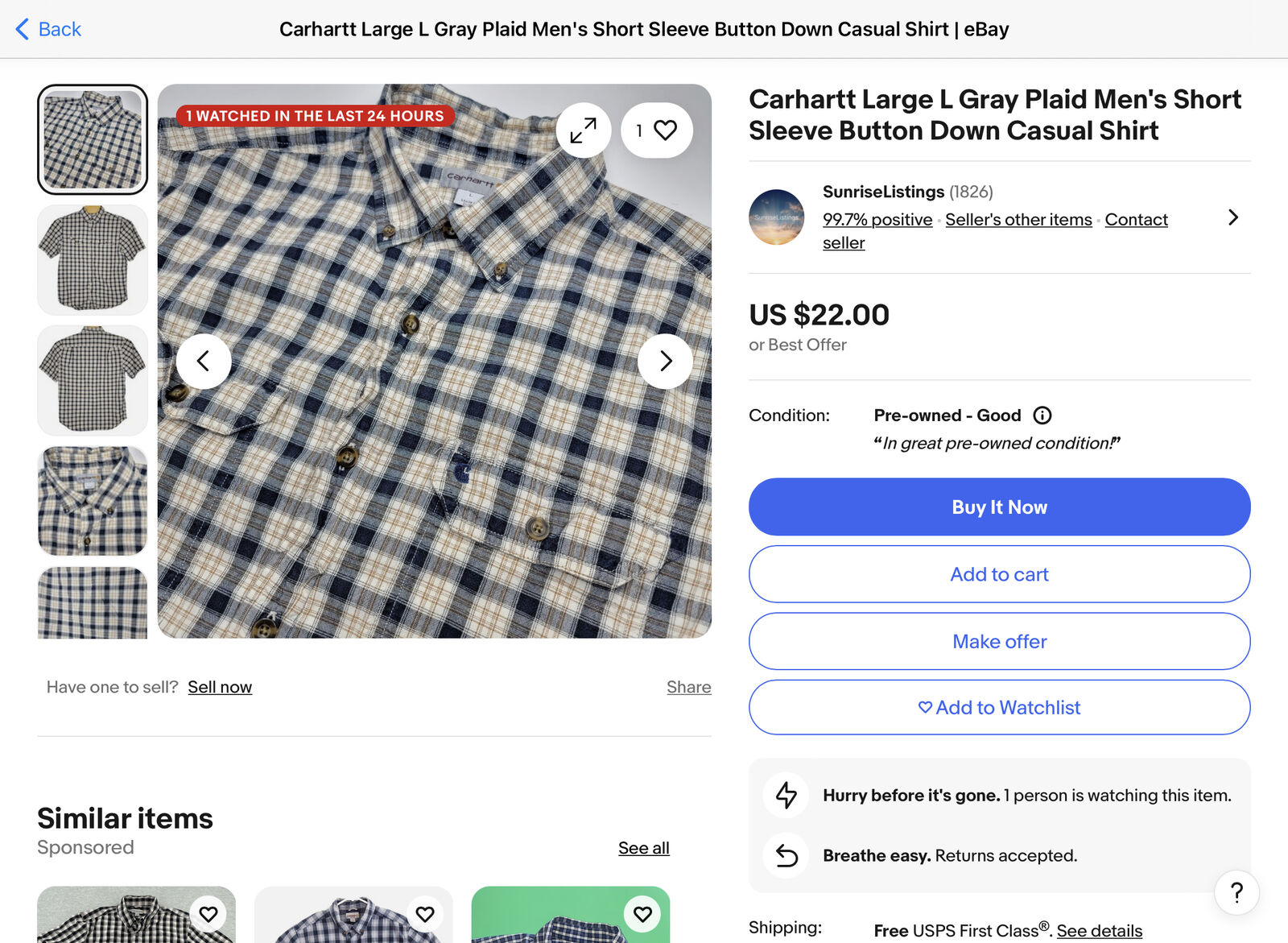1288x943 pixels.
Task: Tap the heart icon on main image
Action: [x=665, y=130]
